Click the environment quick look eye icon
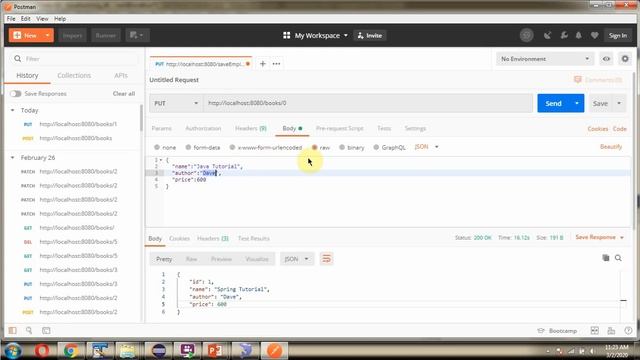Image resolution: width=640 pixels, height=360 pixels. [606, 59]
